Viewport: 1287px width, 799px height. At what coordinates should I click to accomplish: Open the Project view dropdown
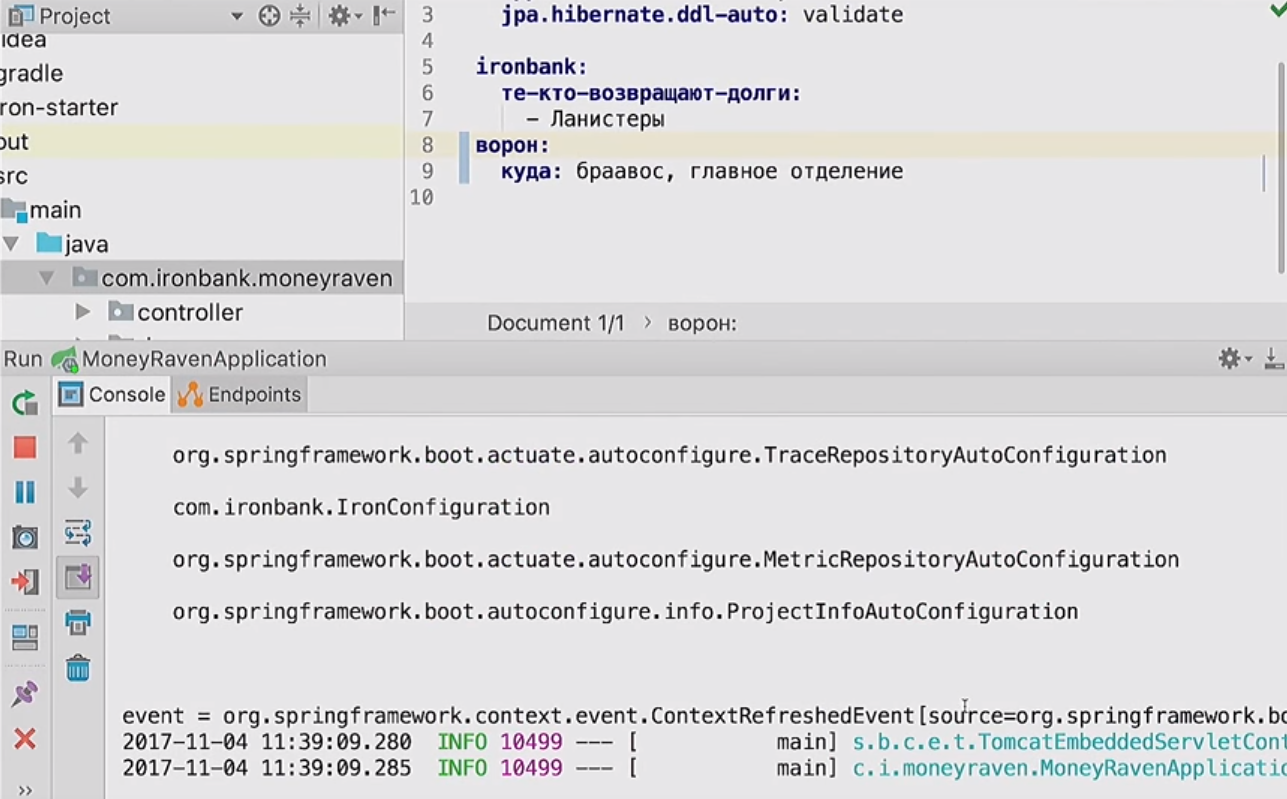click(237, 16)
